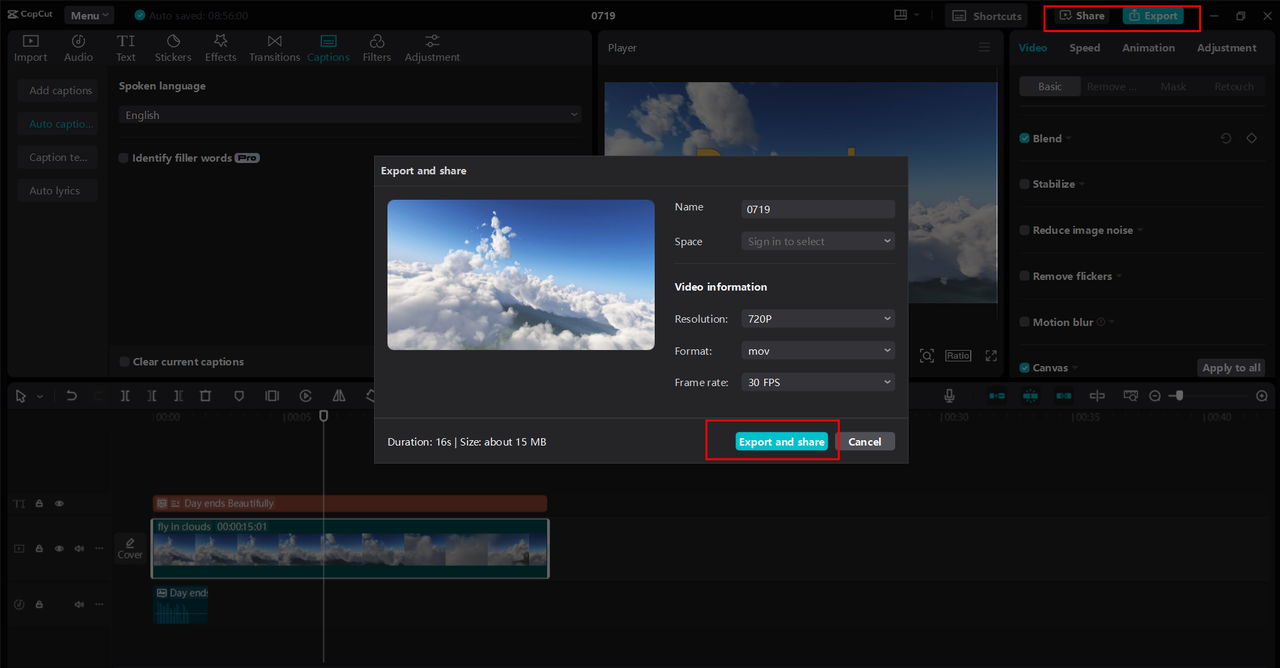Switch to the Speed tab
This screenshot has height=668, width=1280.
(1084, 48)
